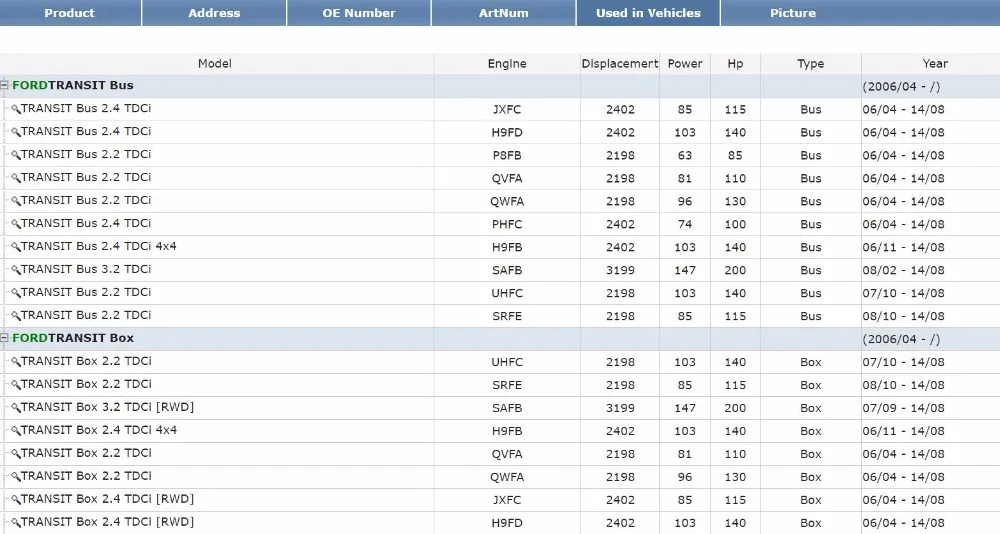Click the Type column header
Screen dimensions: 1000x534
pyautogui.click(x=811, y=63)
